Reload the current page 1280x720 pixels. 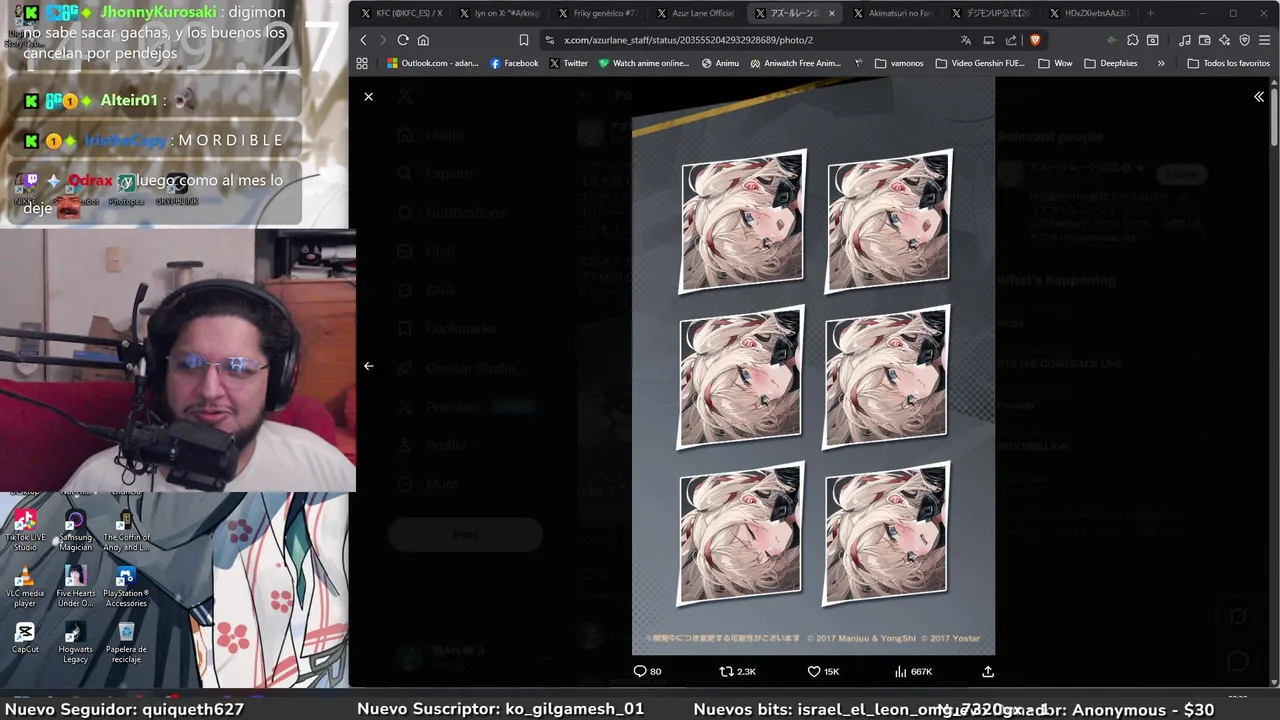(x=403, y=40)
